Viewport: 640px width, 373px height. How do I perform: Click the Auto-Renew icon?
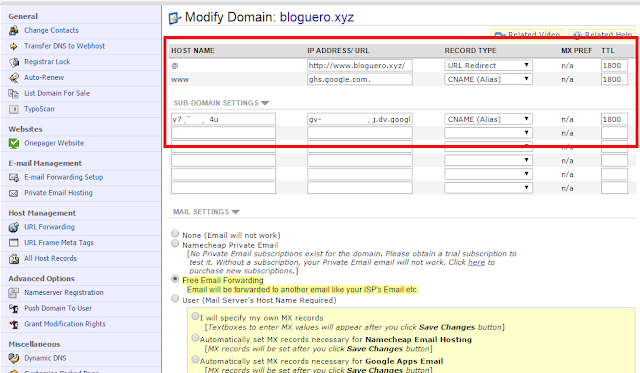pos(14,78)
